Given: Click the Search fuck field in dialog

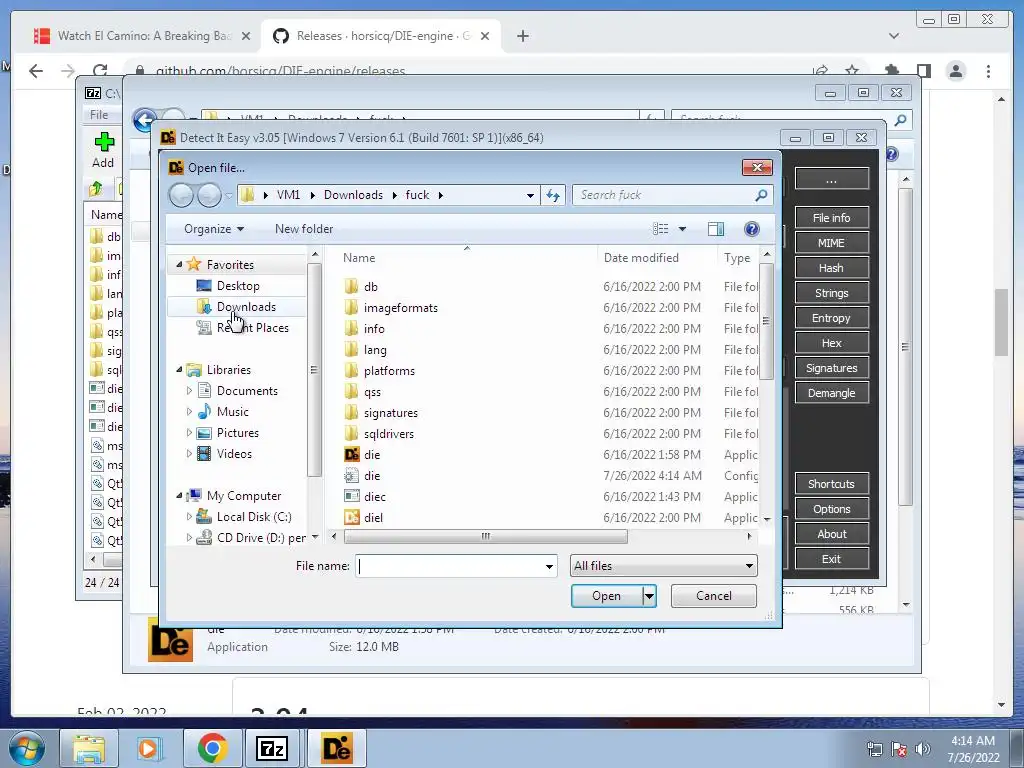Looking at the screenshot, I should (662, 195).
